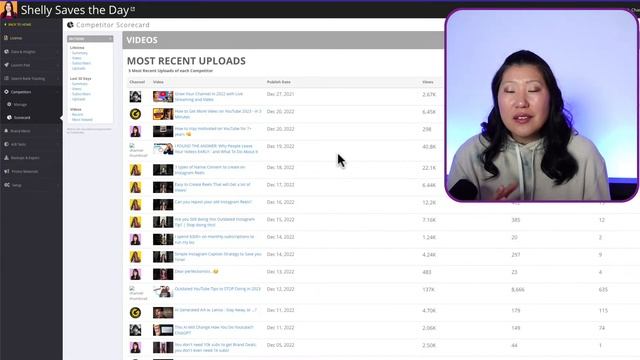
Task: Open 'Grow Your Channel in 2022' video link
Action: tap(209, 97)
